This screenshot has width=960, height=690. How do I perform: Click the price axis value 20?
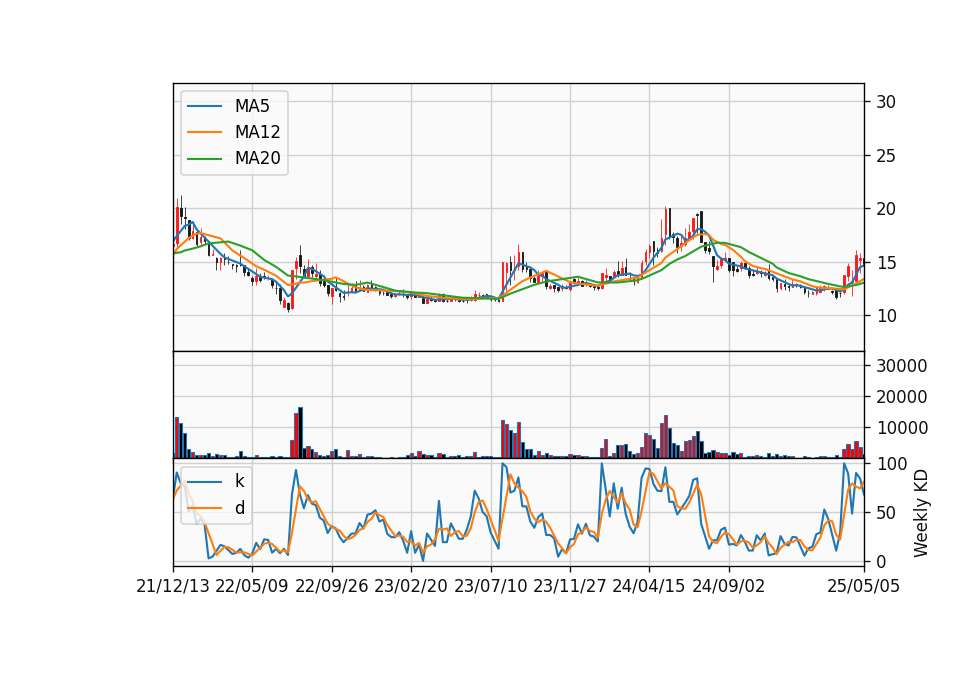pos(886,209)
